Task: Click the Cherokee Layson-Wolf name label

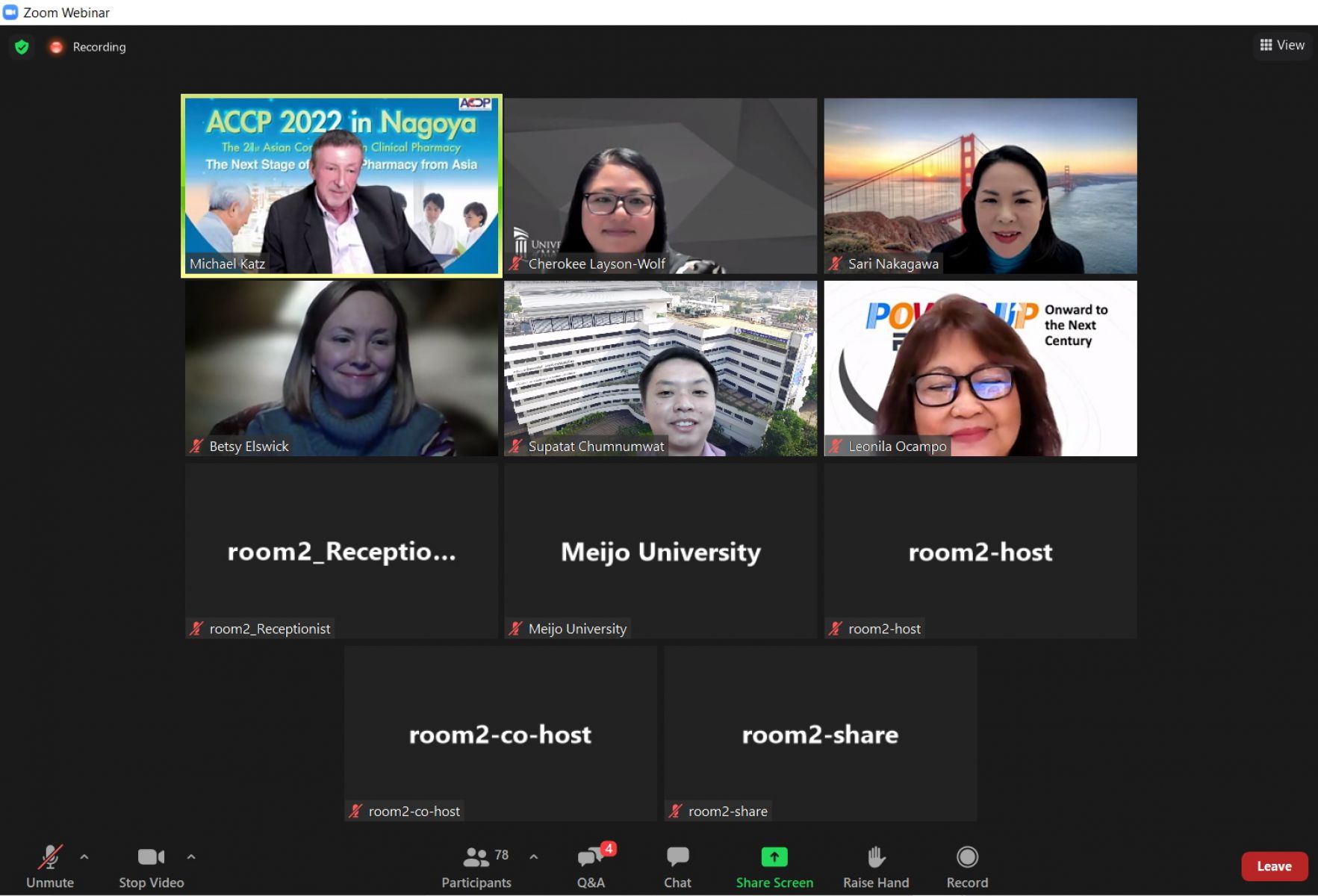Action: (597, 264)
